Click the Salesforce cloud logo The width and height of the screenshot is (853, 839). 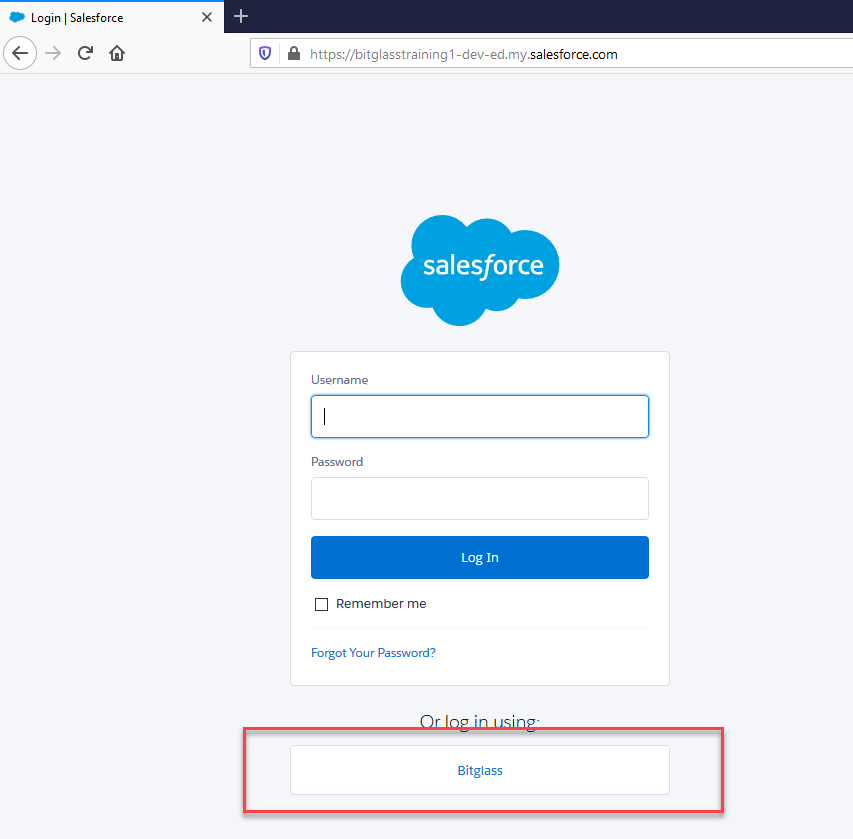tap(479, 268)
